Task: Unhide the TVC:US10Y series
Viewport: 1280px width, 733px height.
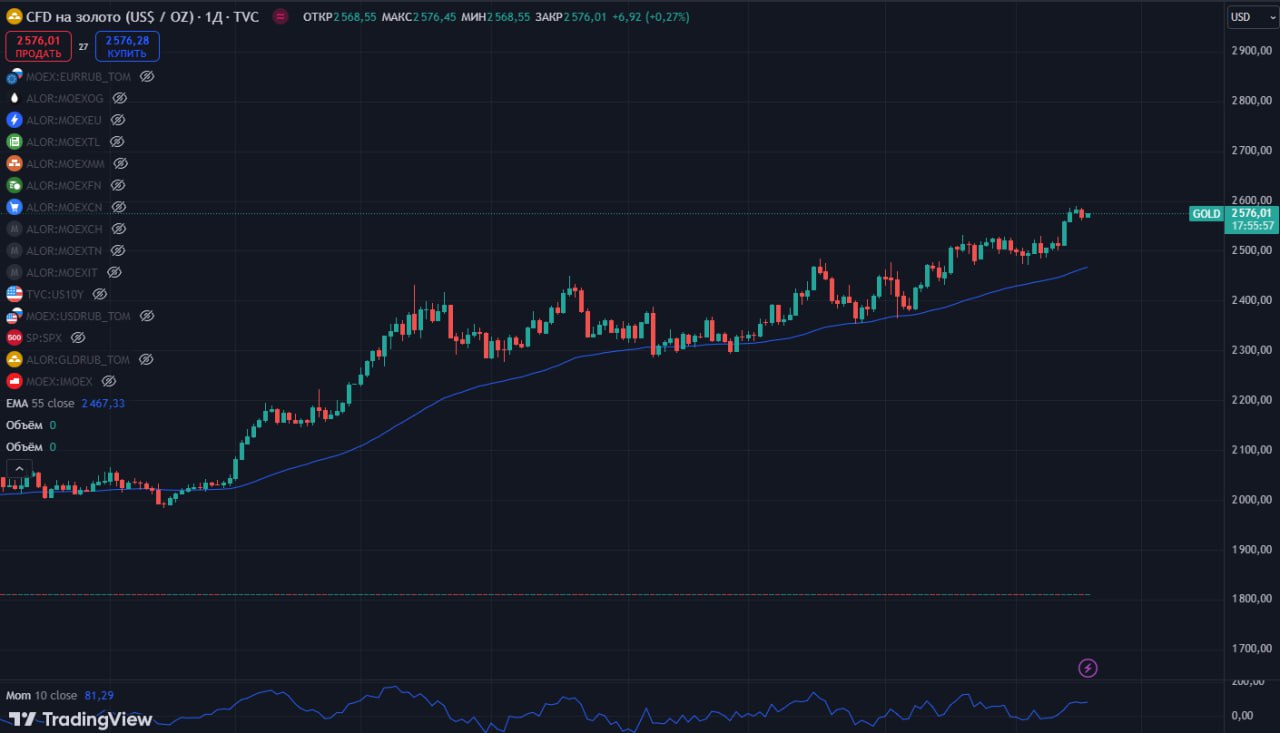Action: 100,294
